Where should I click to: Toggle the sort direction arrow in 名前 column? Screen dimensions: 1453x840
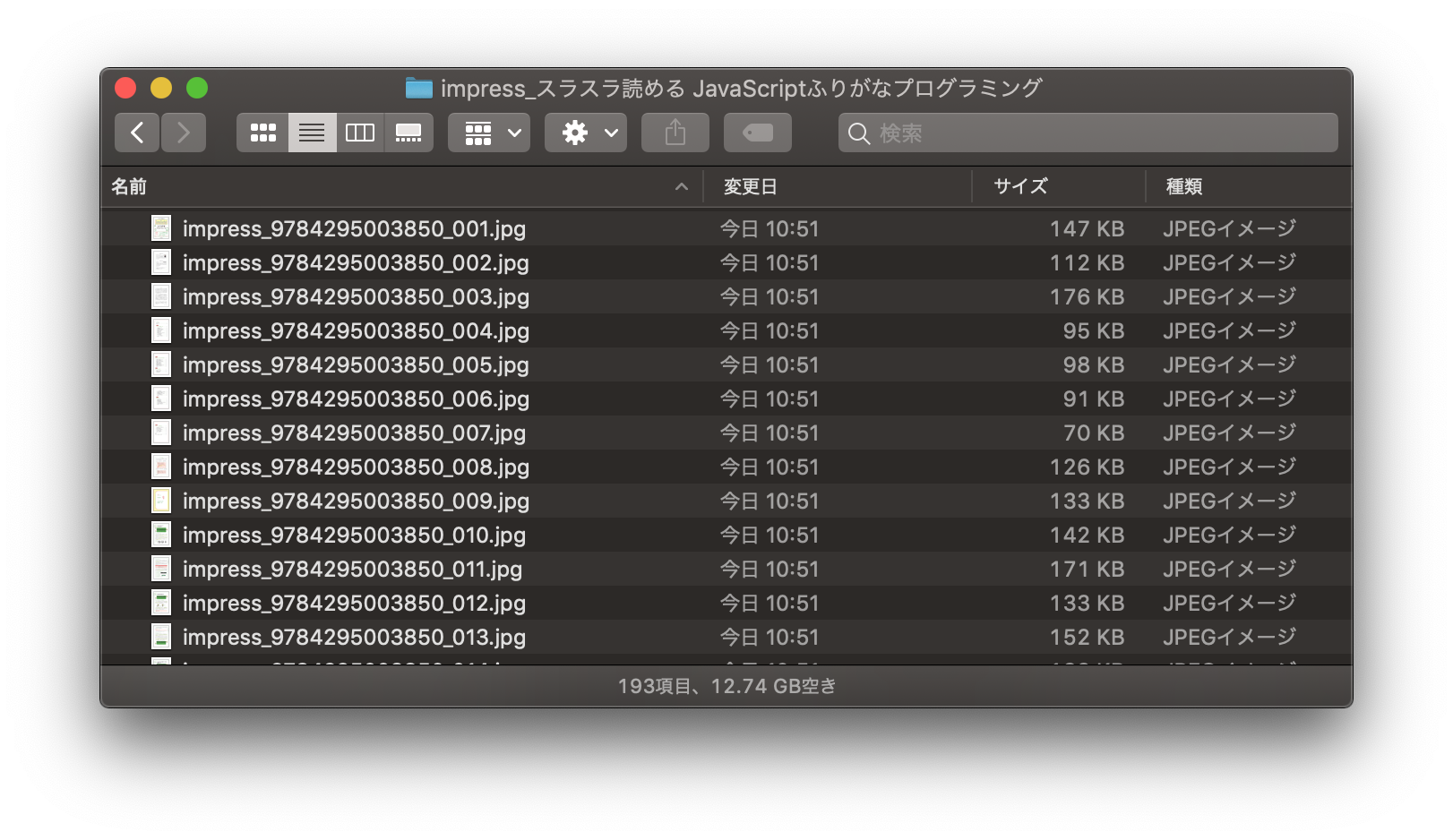point(682,186)
